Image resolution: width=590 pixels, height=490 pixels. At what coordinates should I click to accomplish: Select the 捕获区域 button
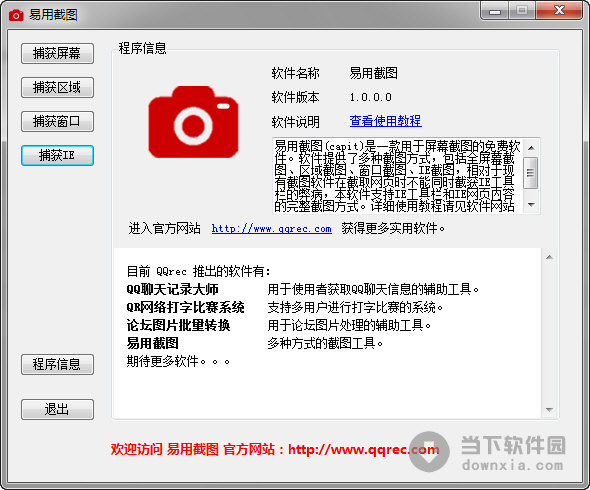pyautogui.click(x=57, y=87)
